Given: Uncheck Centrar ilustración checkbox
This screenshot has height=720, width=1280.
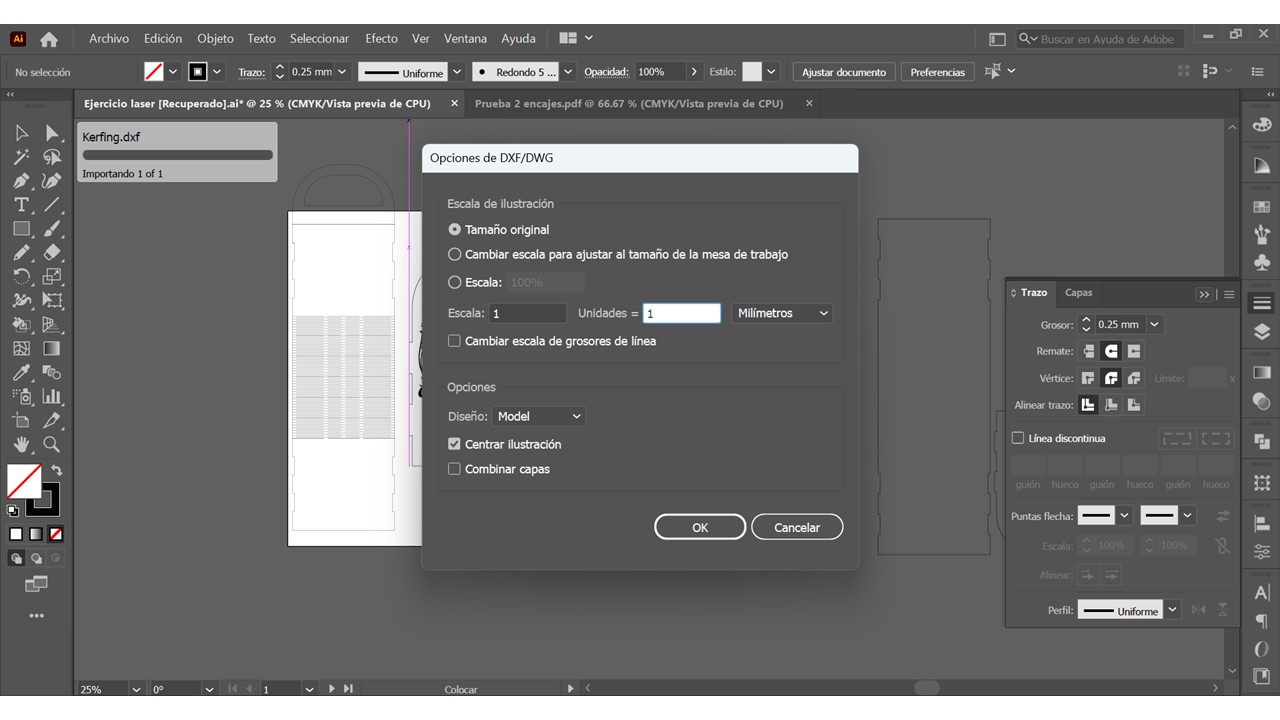Looking at the screenshot, I should [455, 444].
